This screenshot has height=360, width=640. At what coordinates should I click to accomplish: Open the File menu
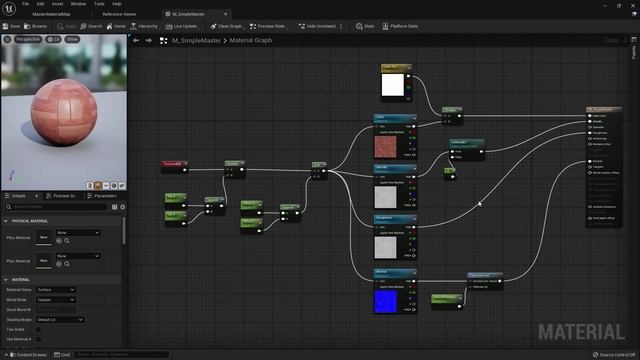pyautogui.click(x=25, y=4)
